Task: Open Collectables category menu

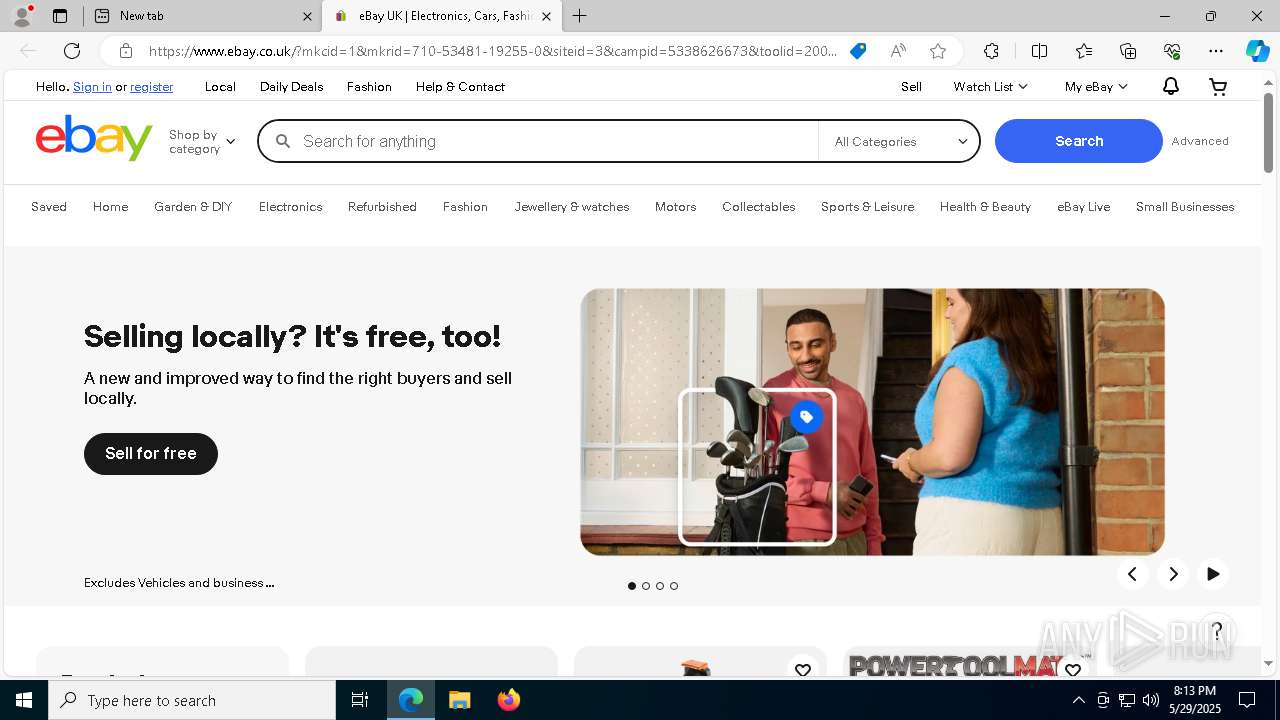Action: pos(758,207)
